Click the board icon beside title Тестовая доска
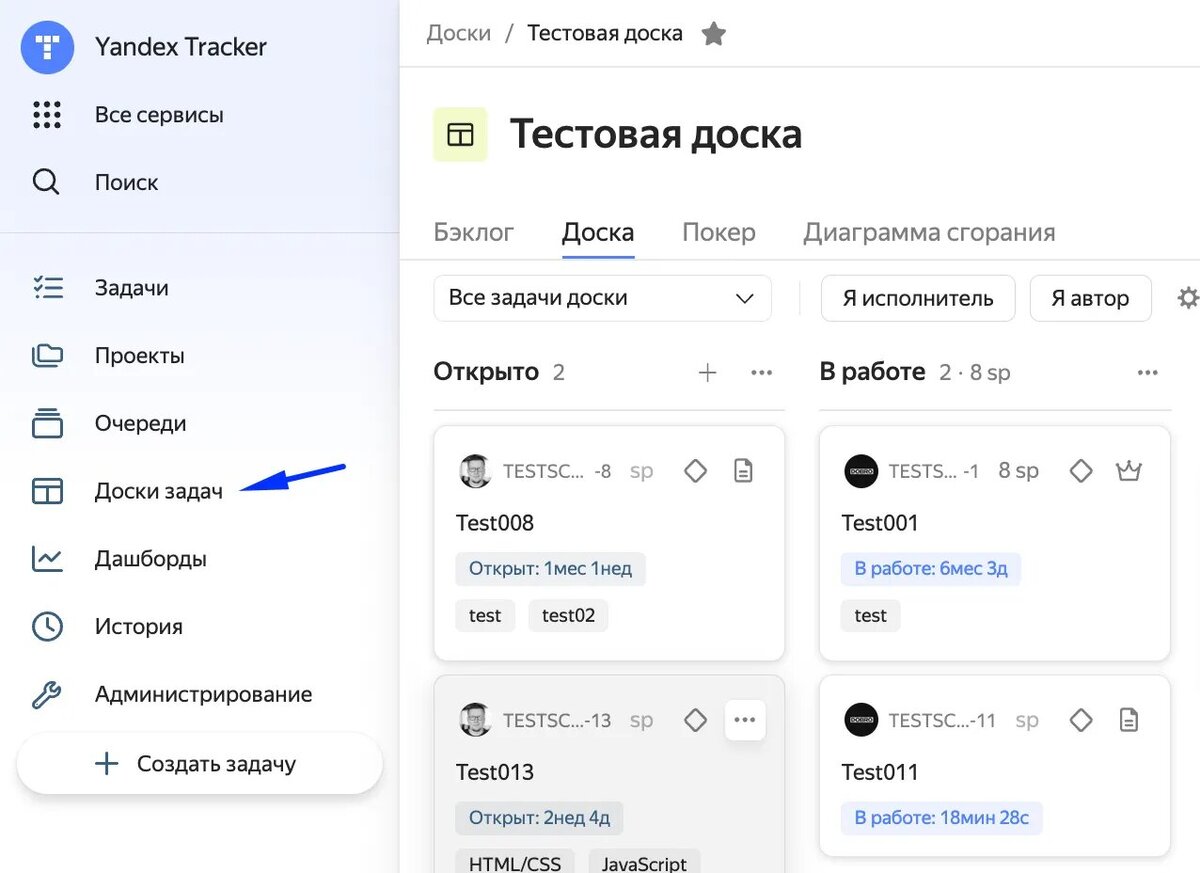1200x873 pixels. 460,134
